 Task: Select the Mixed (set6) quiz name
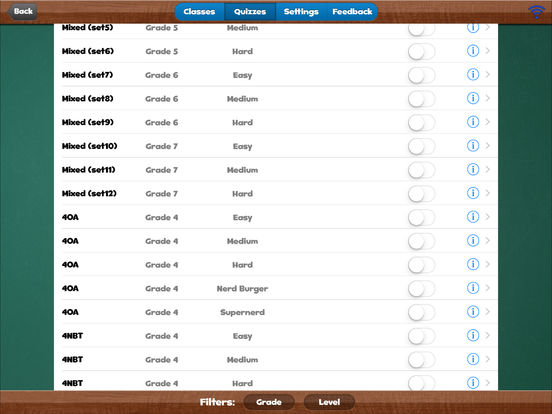tap(88, 51)
